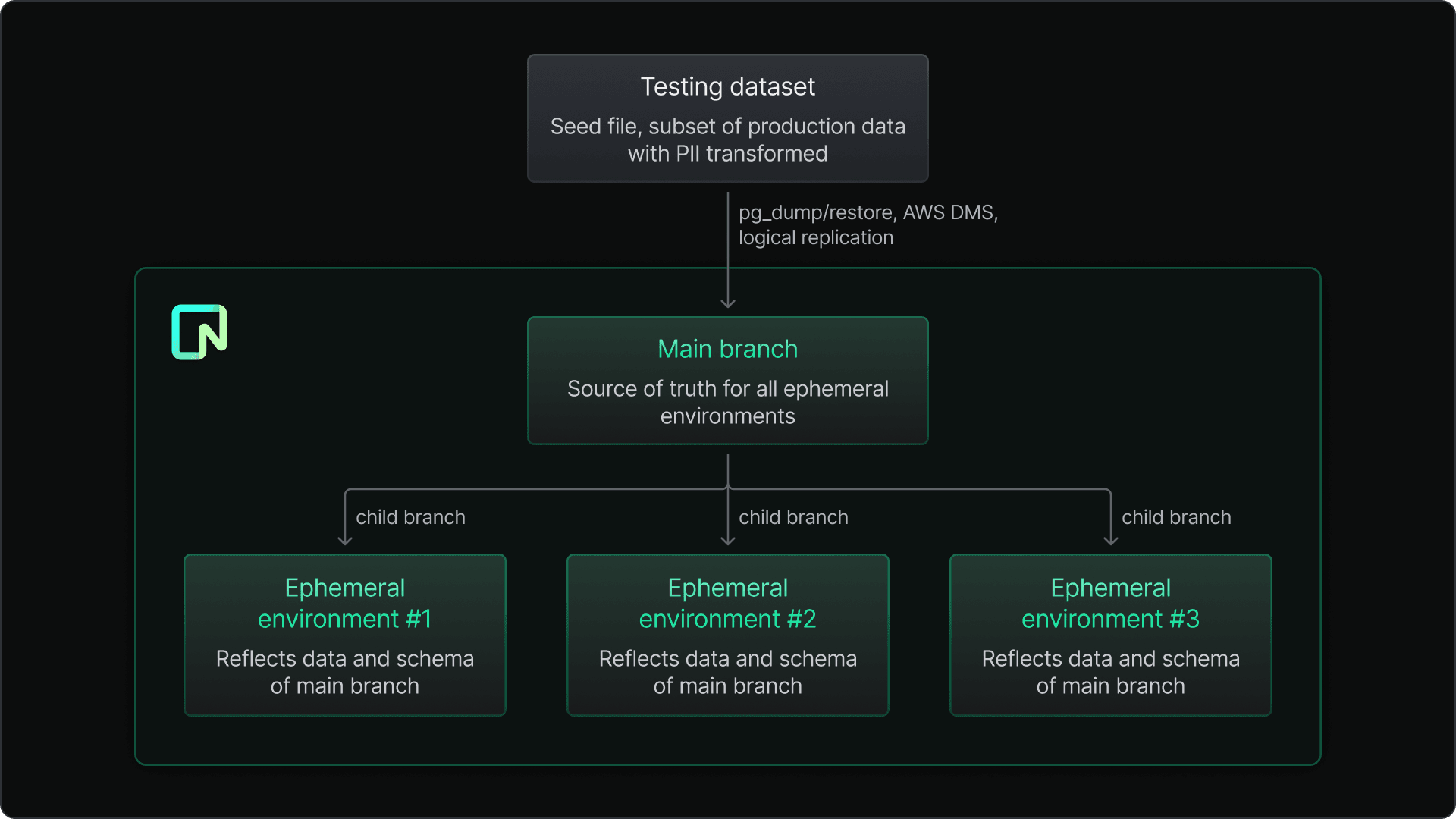Click 'with PII transformed' text line
1456x819 pixels.
727,154
